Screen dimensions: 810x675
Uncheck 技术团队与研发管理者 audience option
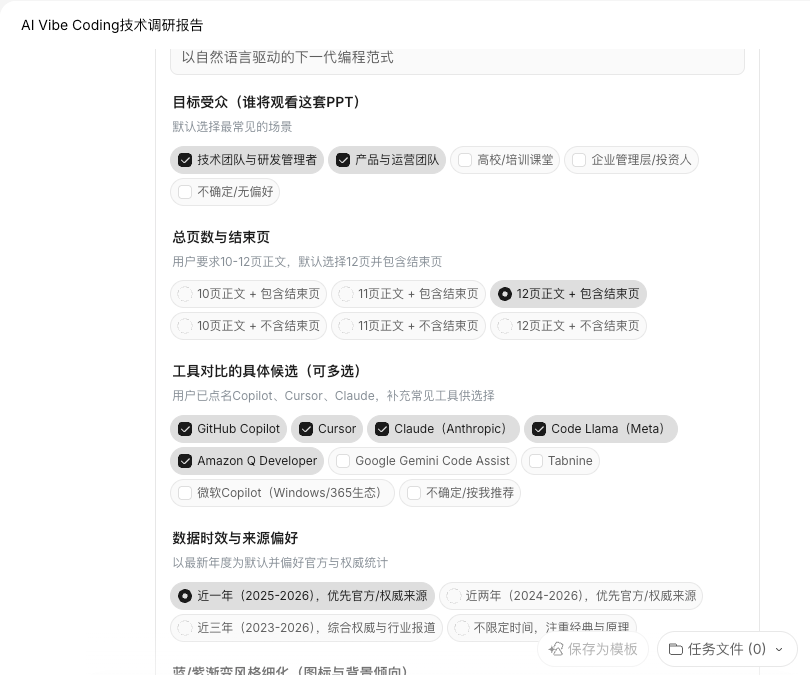247,160
